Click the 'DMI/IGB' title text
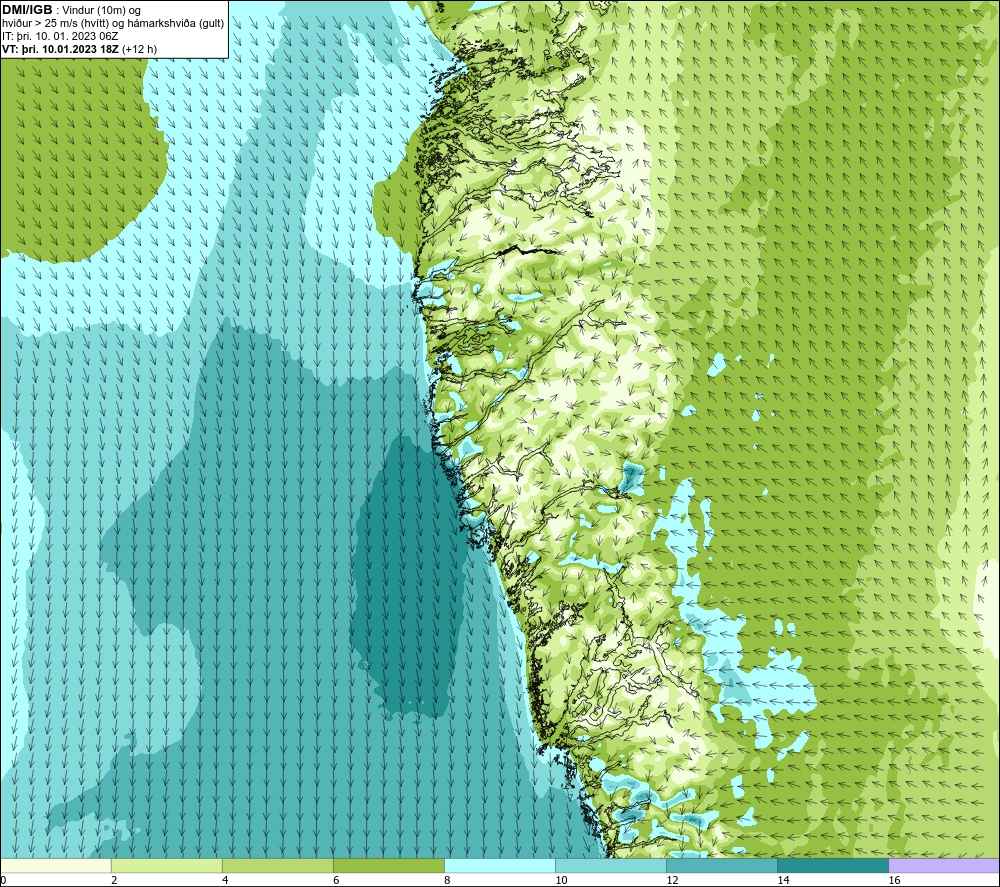 click(x=27, y=10)
